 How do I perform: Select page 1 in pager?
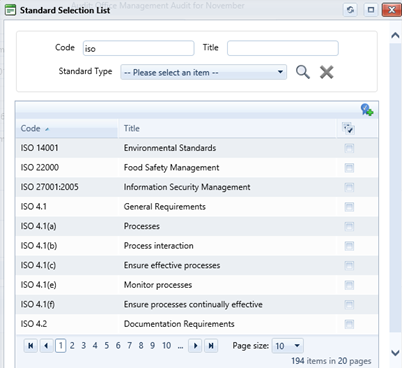pos(60,346)
